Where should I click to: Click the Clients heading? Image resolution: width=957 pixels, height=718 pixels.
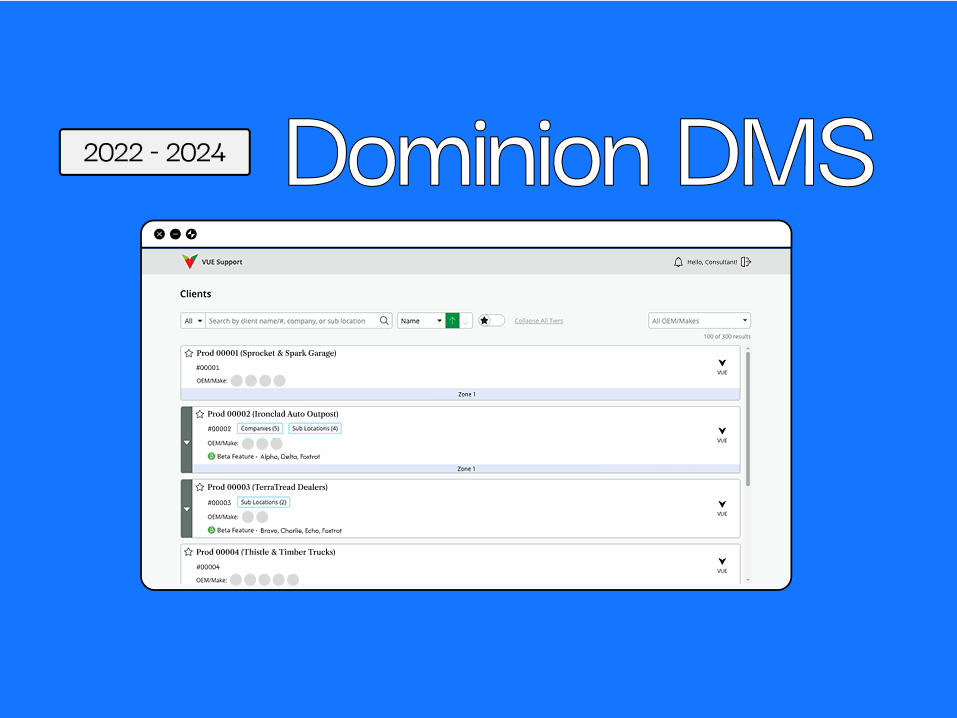point(195,294)
